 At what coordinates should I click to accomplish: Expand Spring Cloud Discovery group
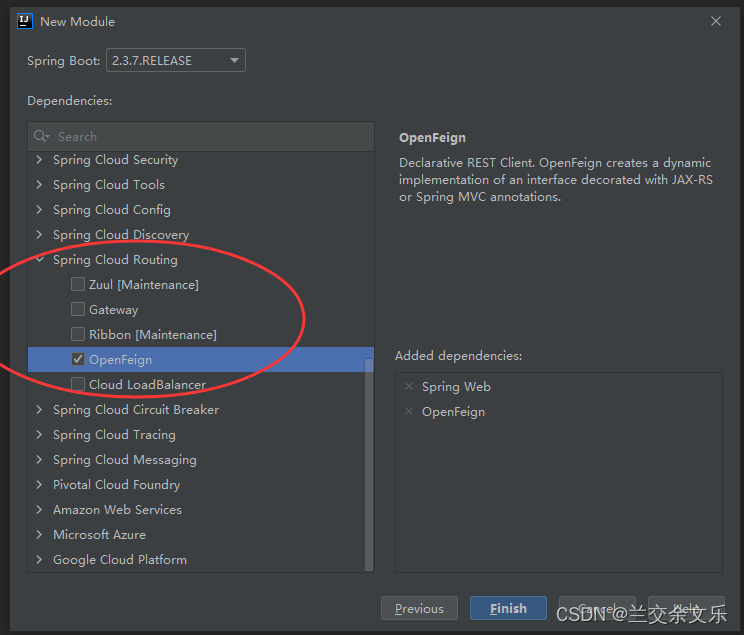point(39,234)
